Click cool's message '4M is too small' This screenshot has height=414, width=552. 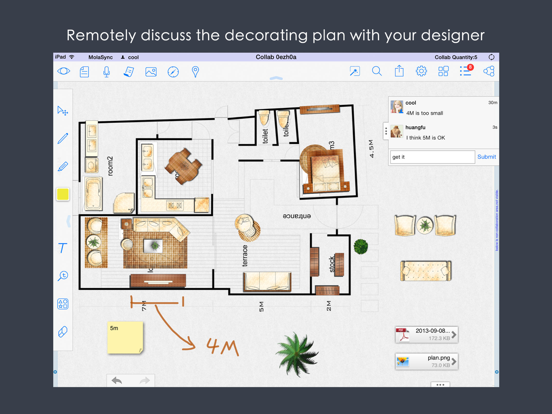424,113
